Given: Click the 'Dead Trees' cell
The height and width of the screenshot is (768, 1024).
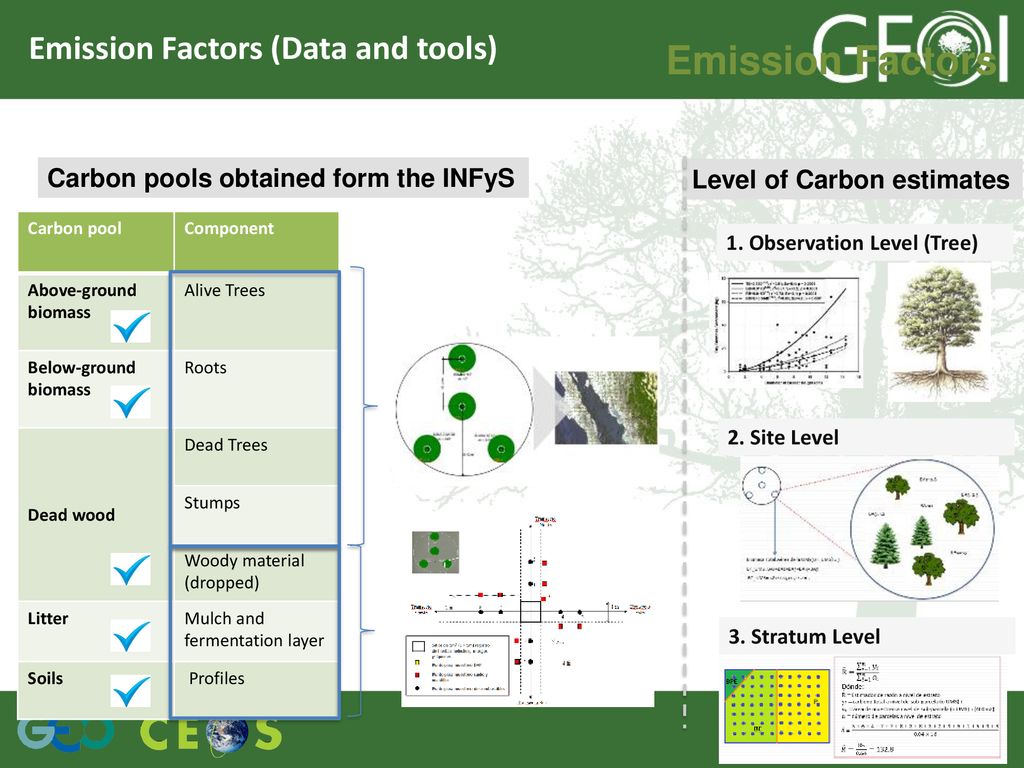Looking at the screenshot, I should (255, 456).
